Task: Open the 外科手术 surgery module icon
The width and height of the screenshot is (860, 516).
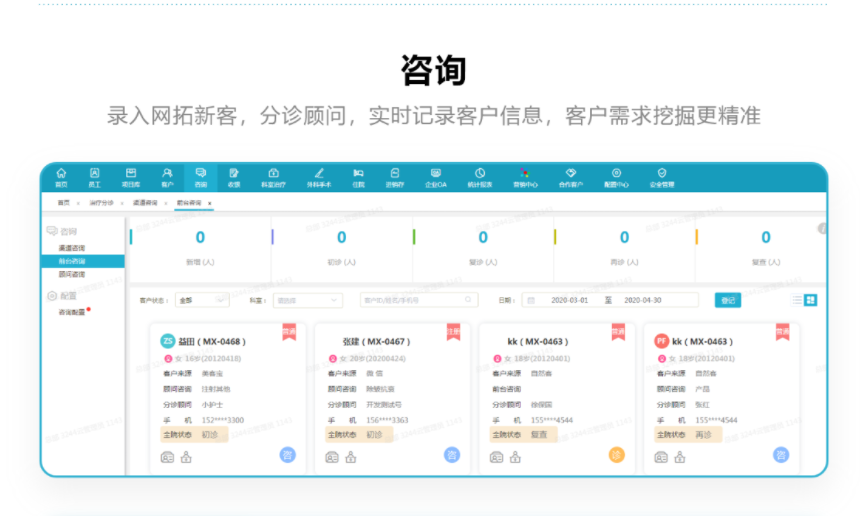Action: click(x=319, y=178)
